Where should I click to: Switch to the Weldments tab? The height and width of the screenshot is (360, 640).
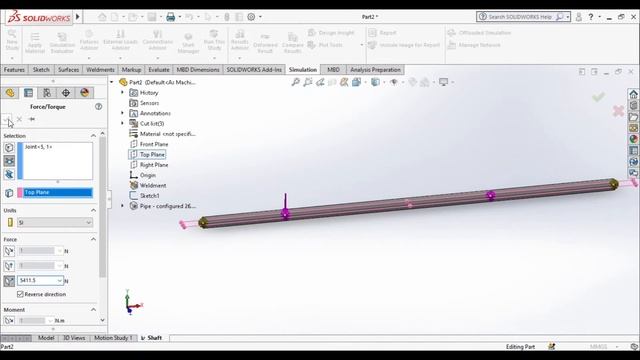[100, 70]
